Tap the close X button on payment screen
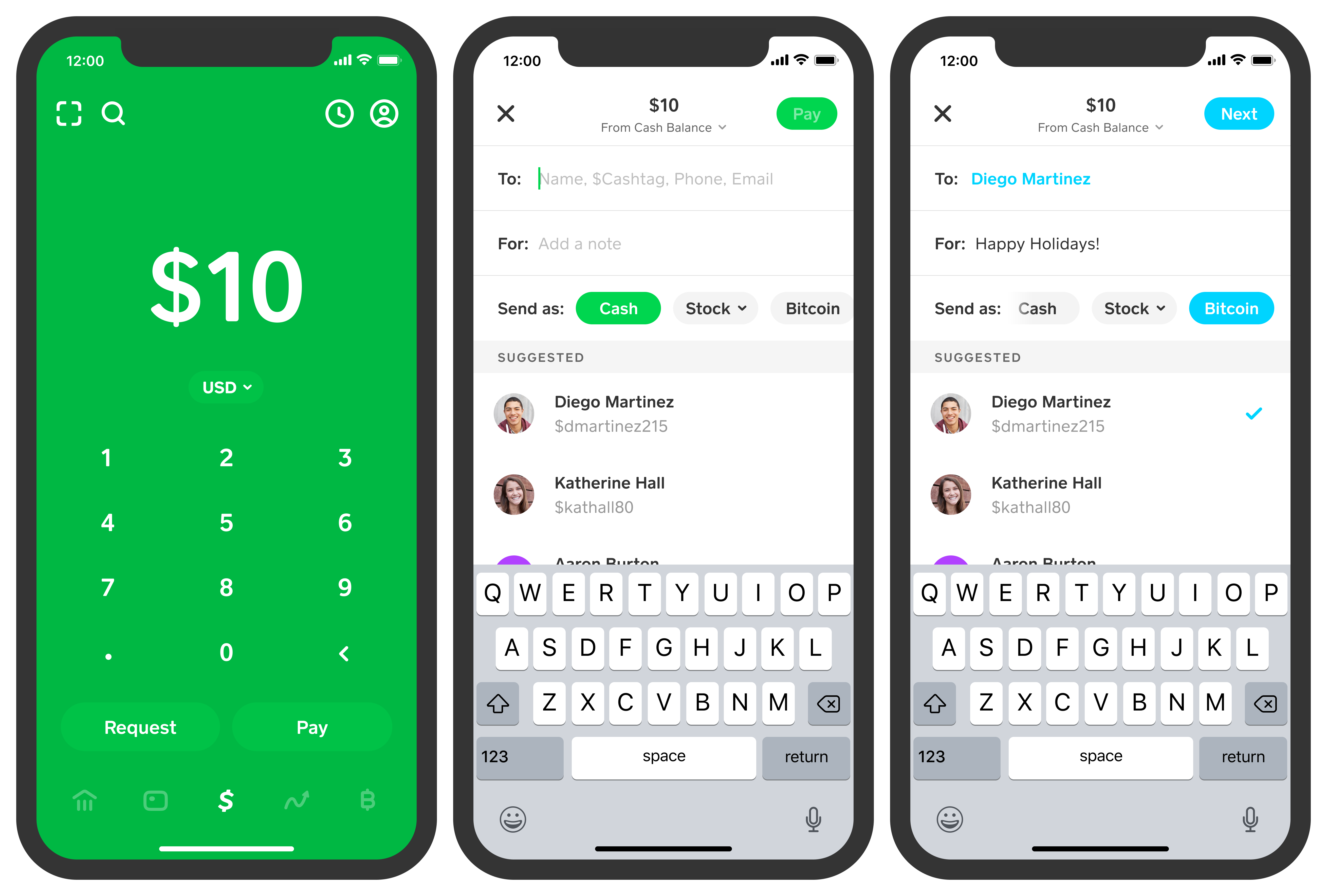The image size is (1327, 896). [x=506, y=113]
